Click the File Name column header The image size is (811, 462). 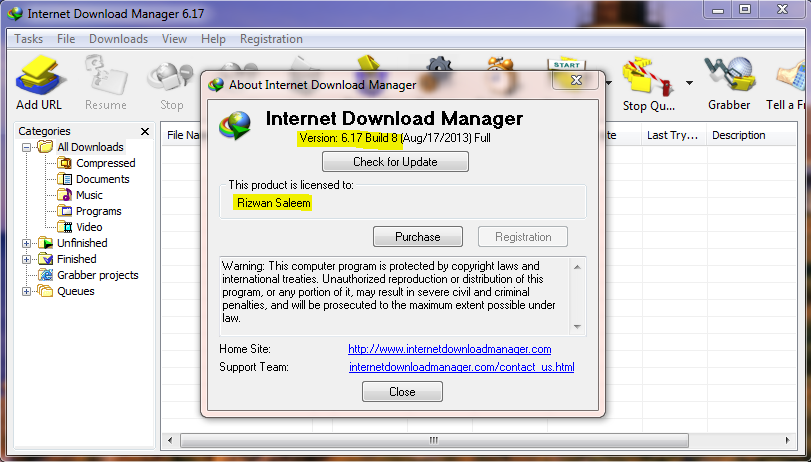tap(182, 136)
